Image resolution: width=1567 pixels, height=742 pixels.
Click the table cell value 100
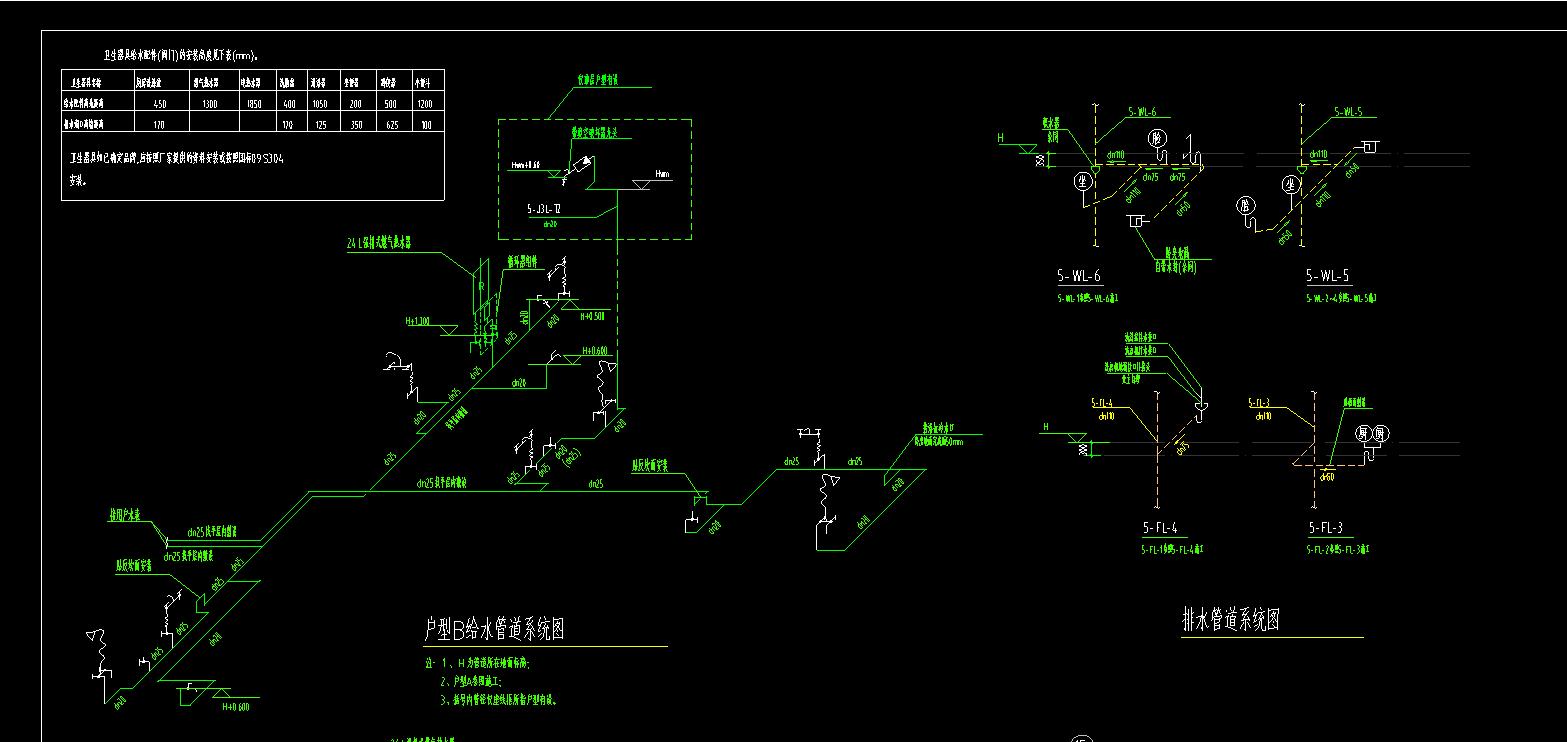(427, 125)
